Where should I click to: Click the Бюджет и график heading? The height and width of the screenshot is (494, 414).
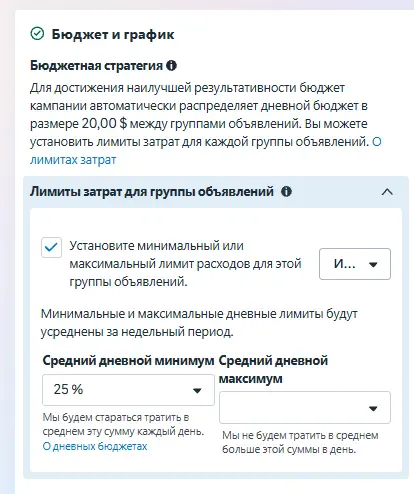(113, 34)
